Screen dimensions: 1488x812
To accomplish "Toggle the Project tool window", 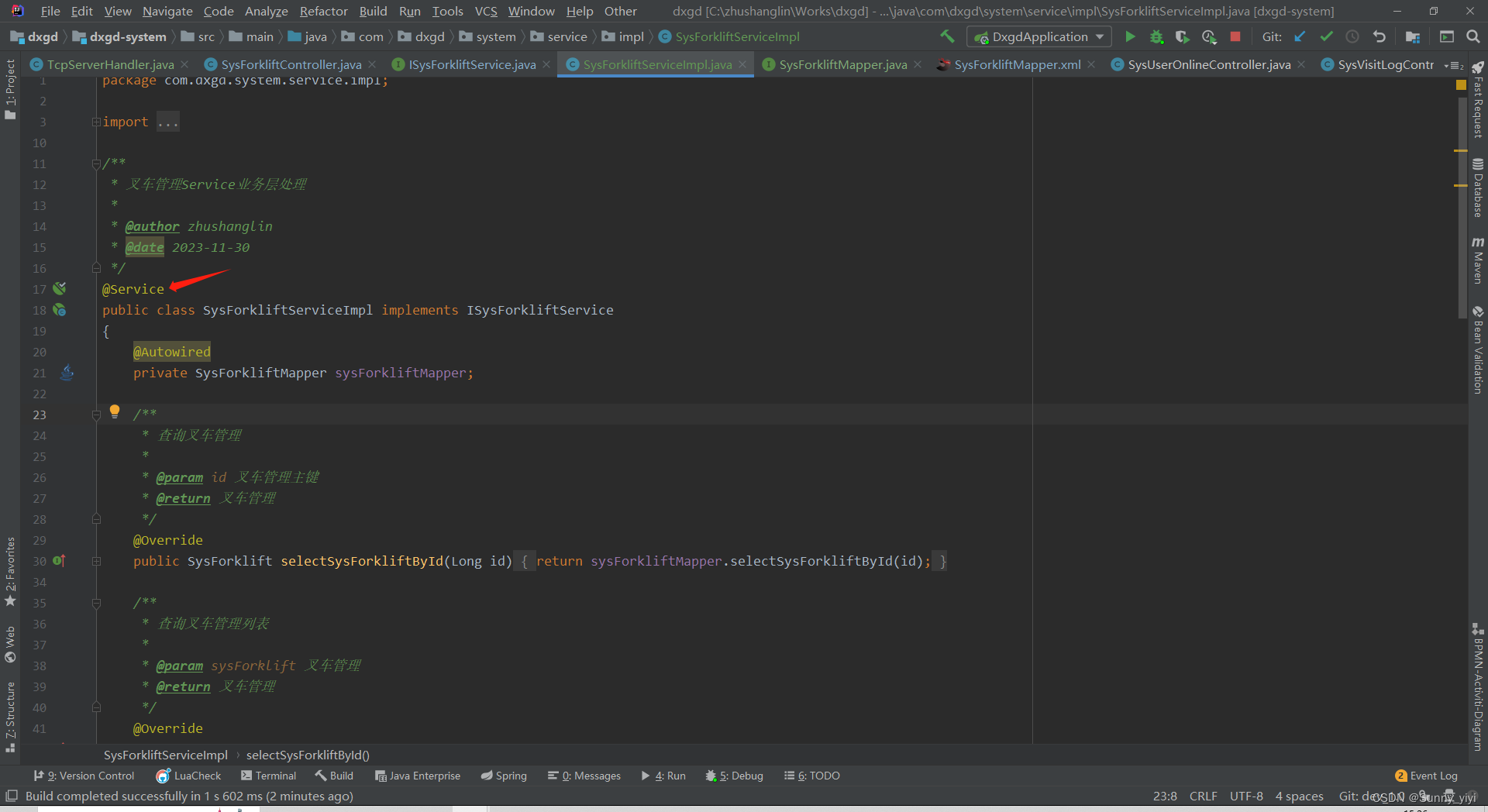I will 10,88.
